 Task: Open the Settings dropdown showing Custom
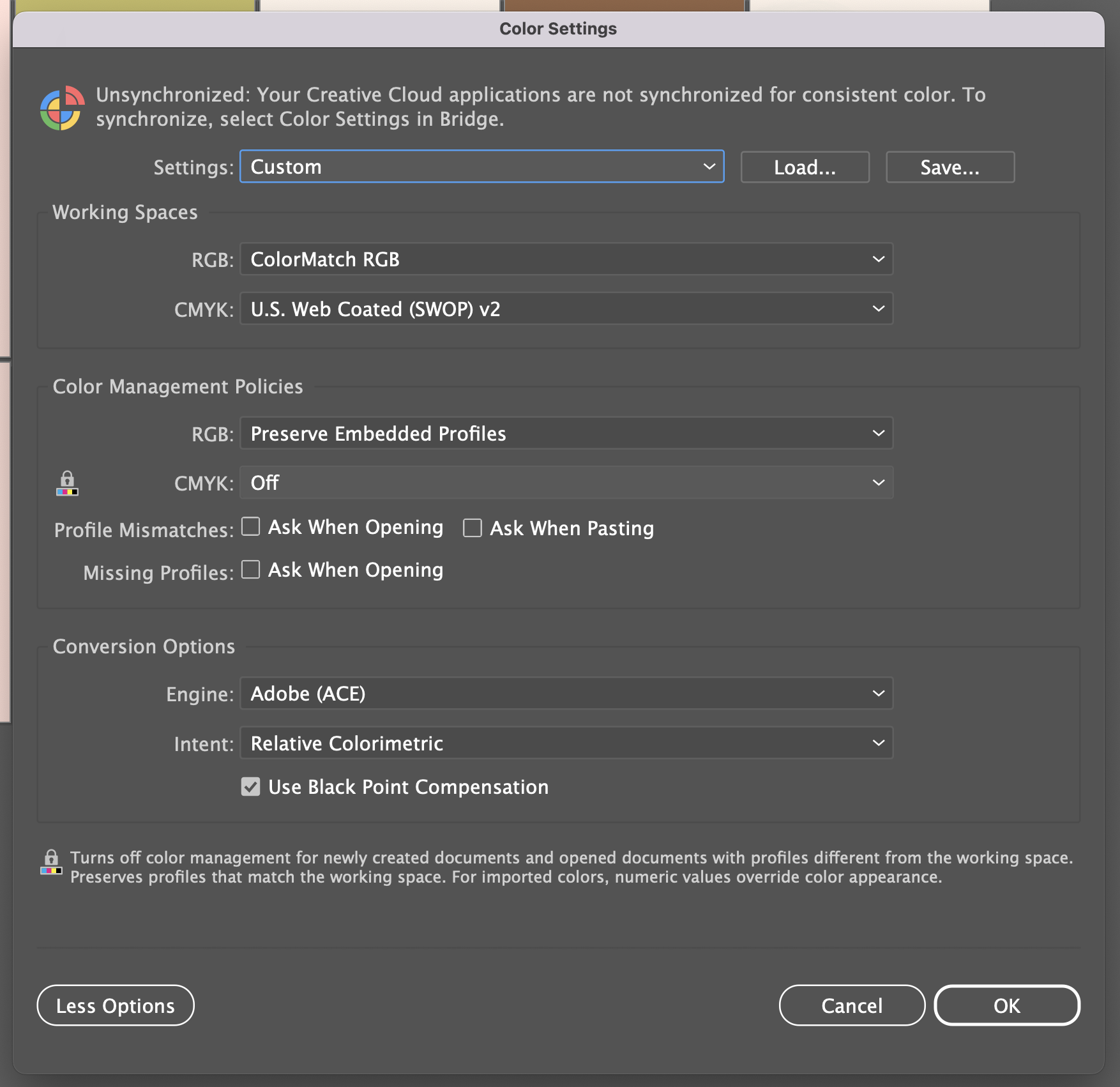tap(481, 167)
